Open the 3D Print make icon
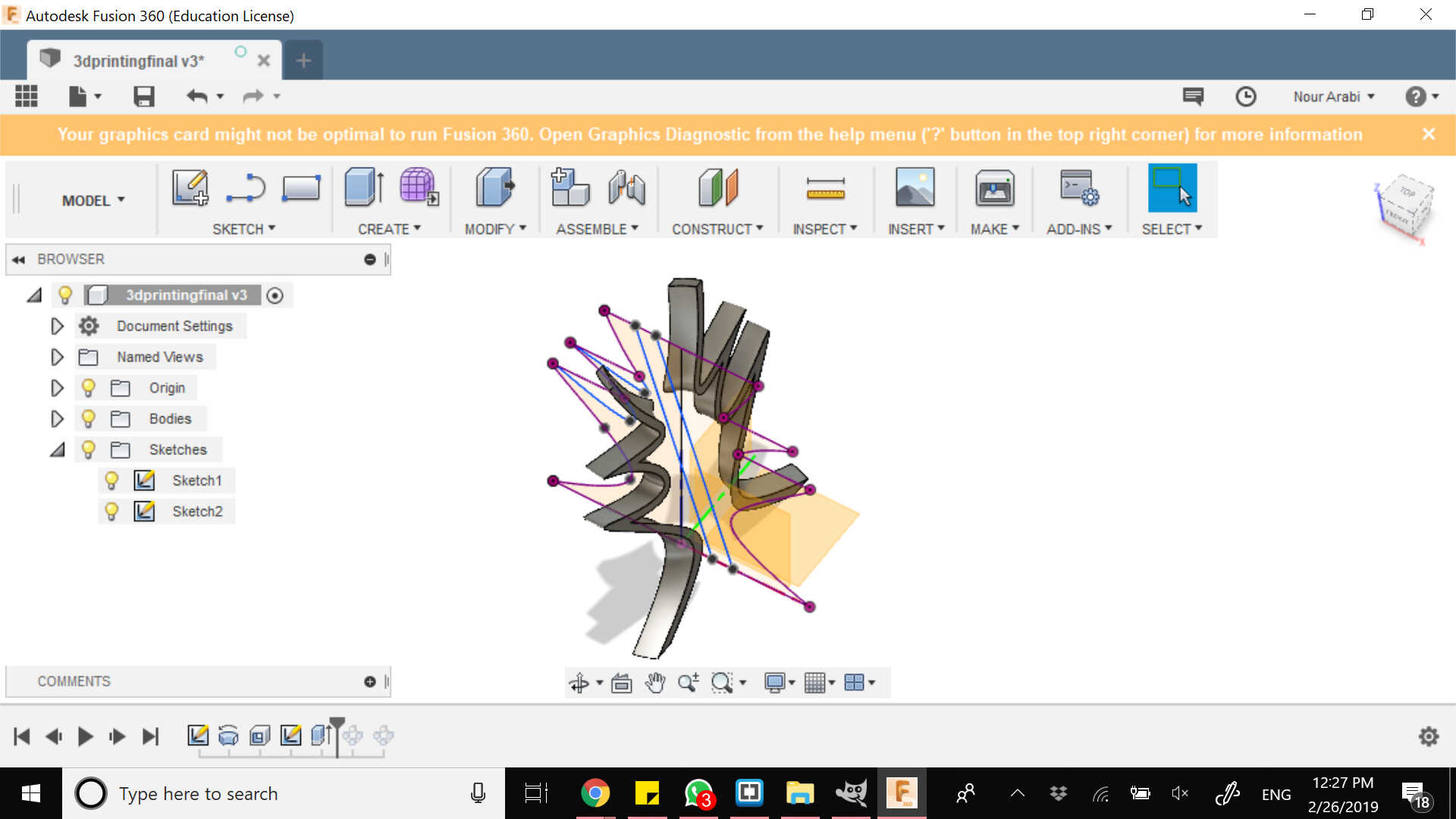 tap(994, 187)
